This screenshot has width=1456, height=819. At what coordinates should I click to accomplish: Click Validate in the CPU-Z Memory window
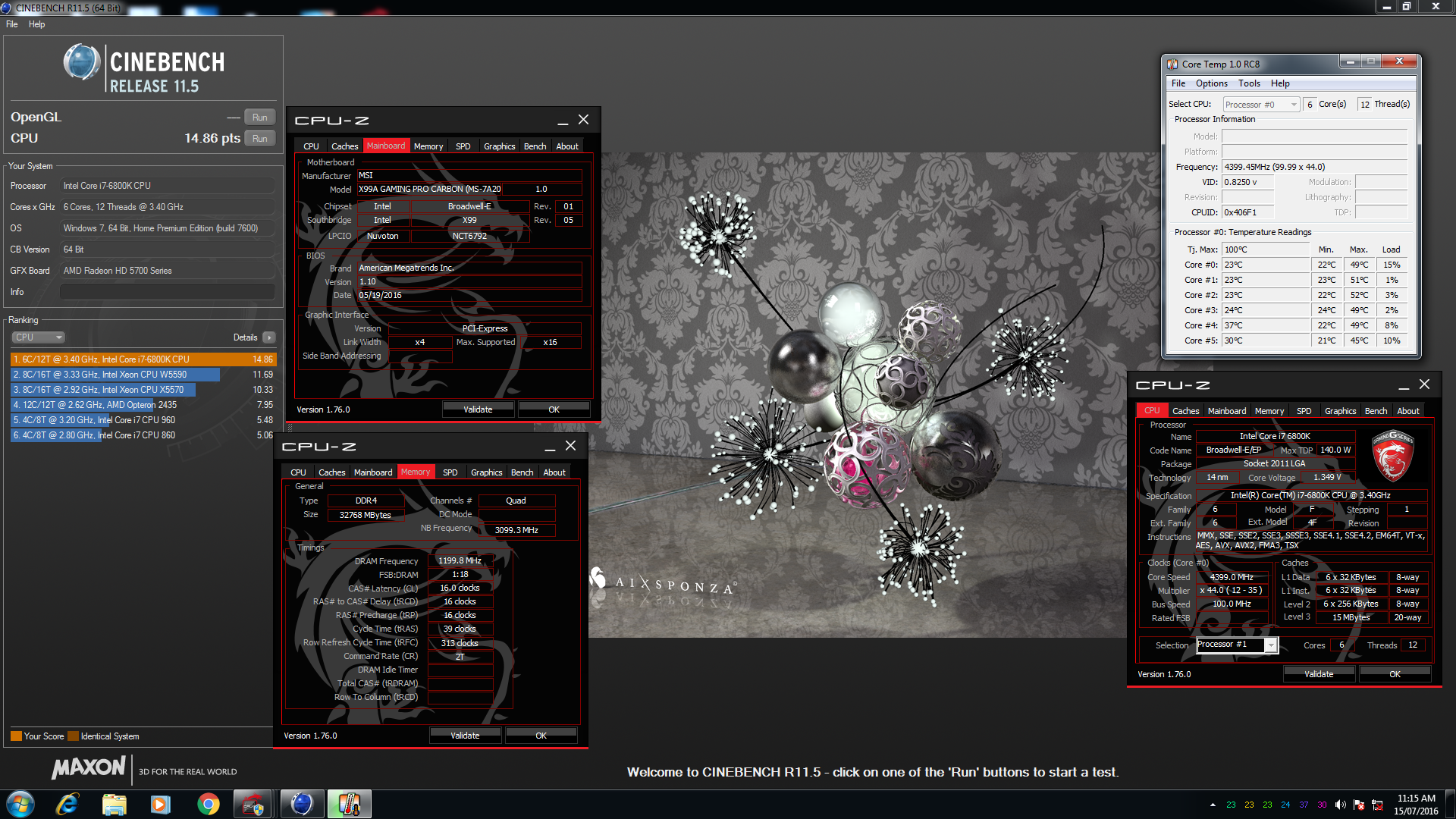465,736
